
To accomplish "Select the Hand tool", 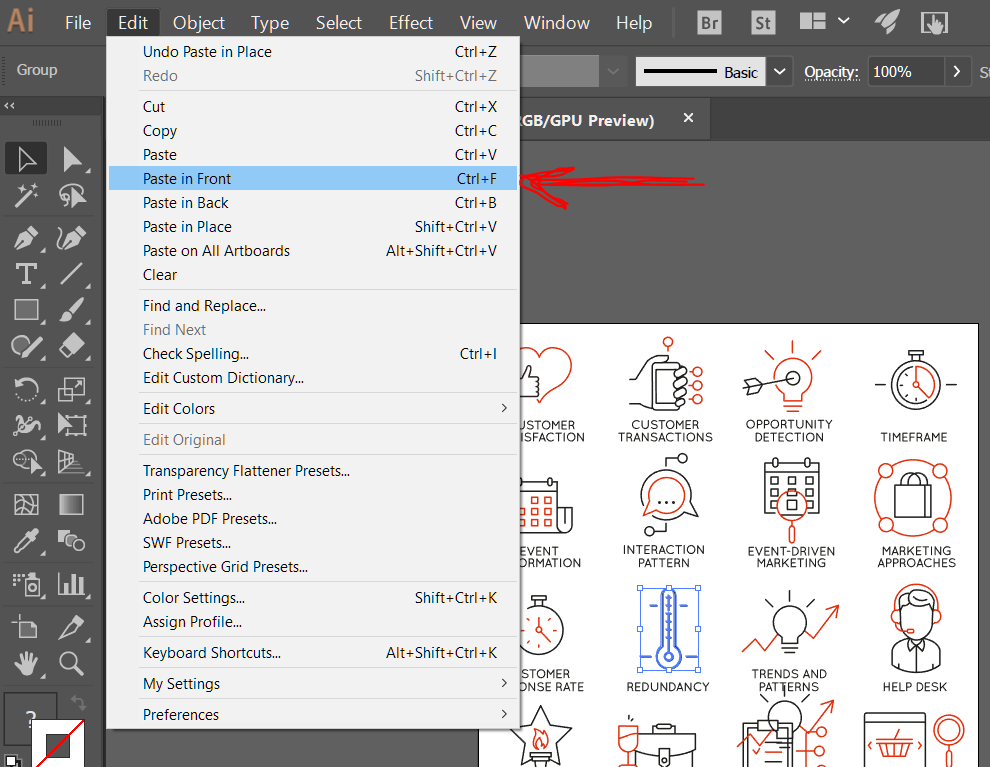I will (x=26, y=662).
